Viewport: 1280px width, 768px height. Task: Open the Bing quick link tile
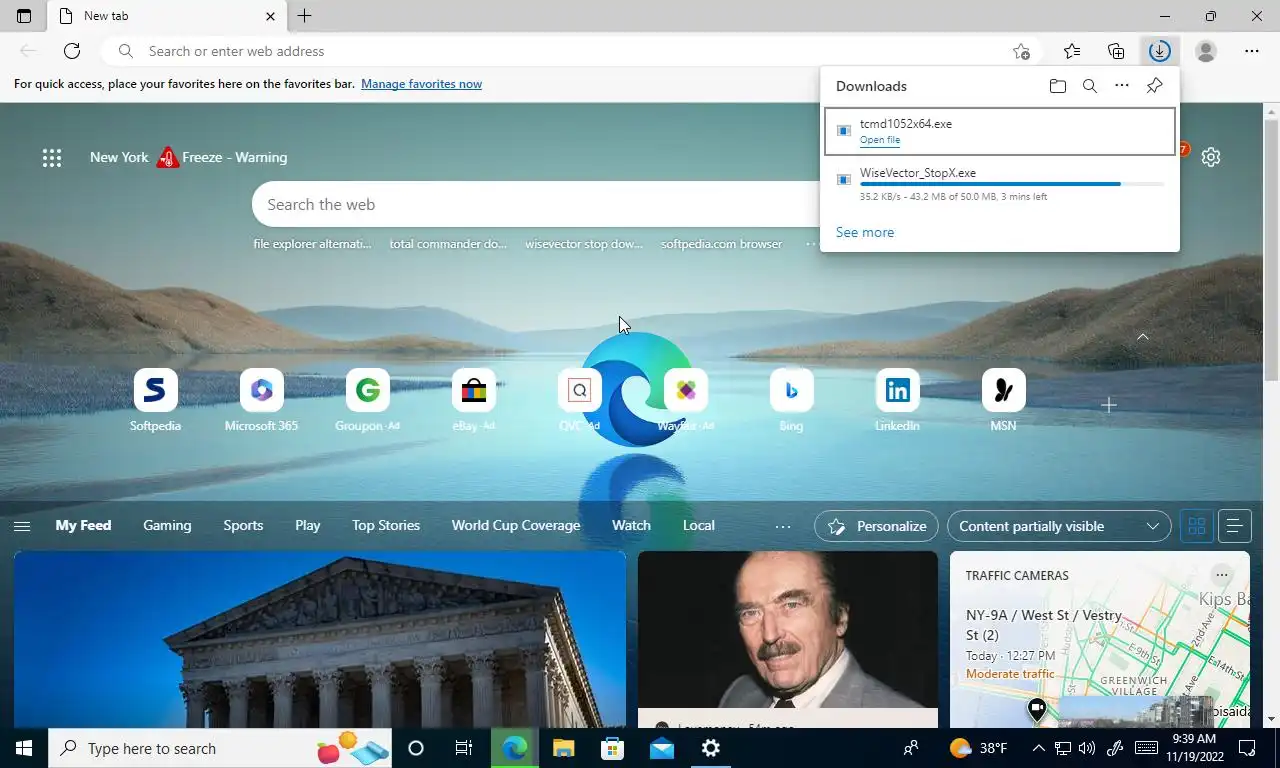791,400
